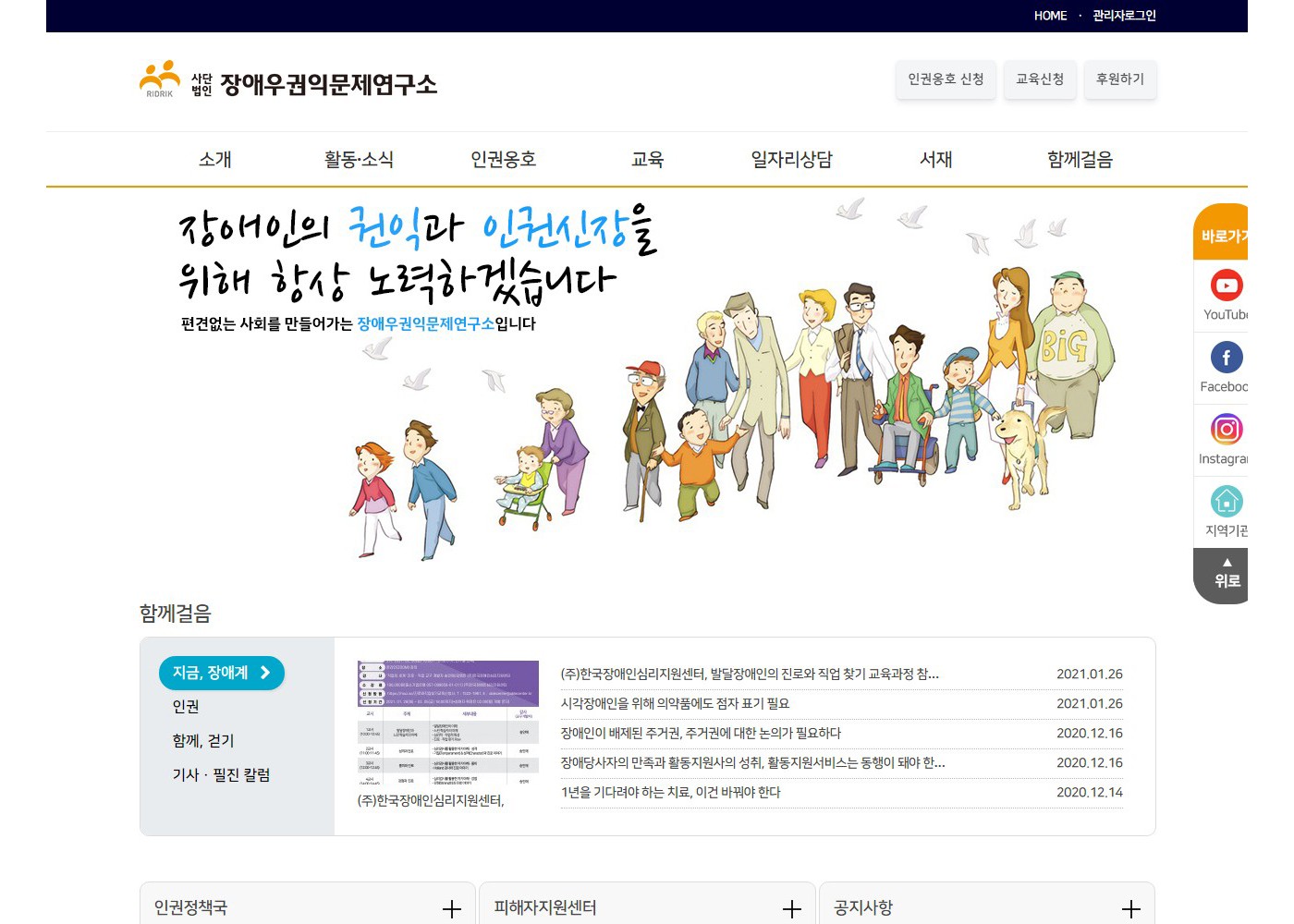Open the YouTube icon in sidebar
This screenshot has width=1294, height=924.
[x=1226, y=286]
